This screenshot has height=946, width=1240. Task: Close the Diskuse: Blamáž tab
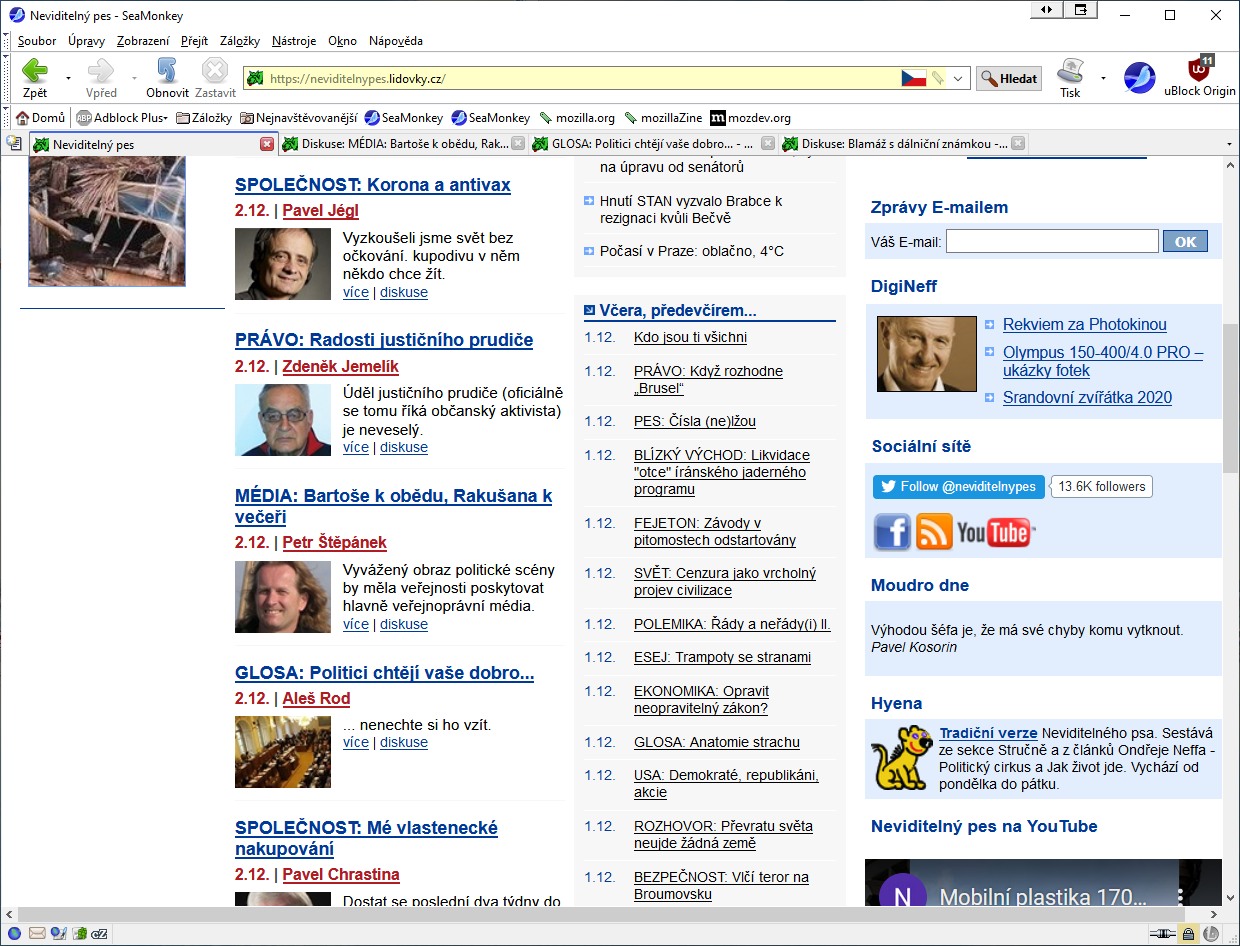tap(1018, 144)
